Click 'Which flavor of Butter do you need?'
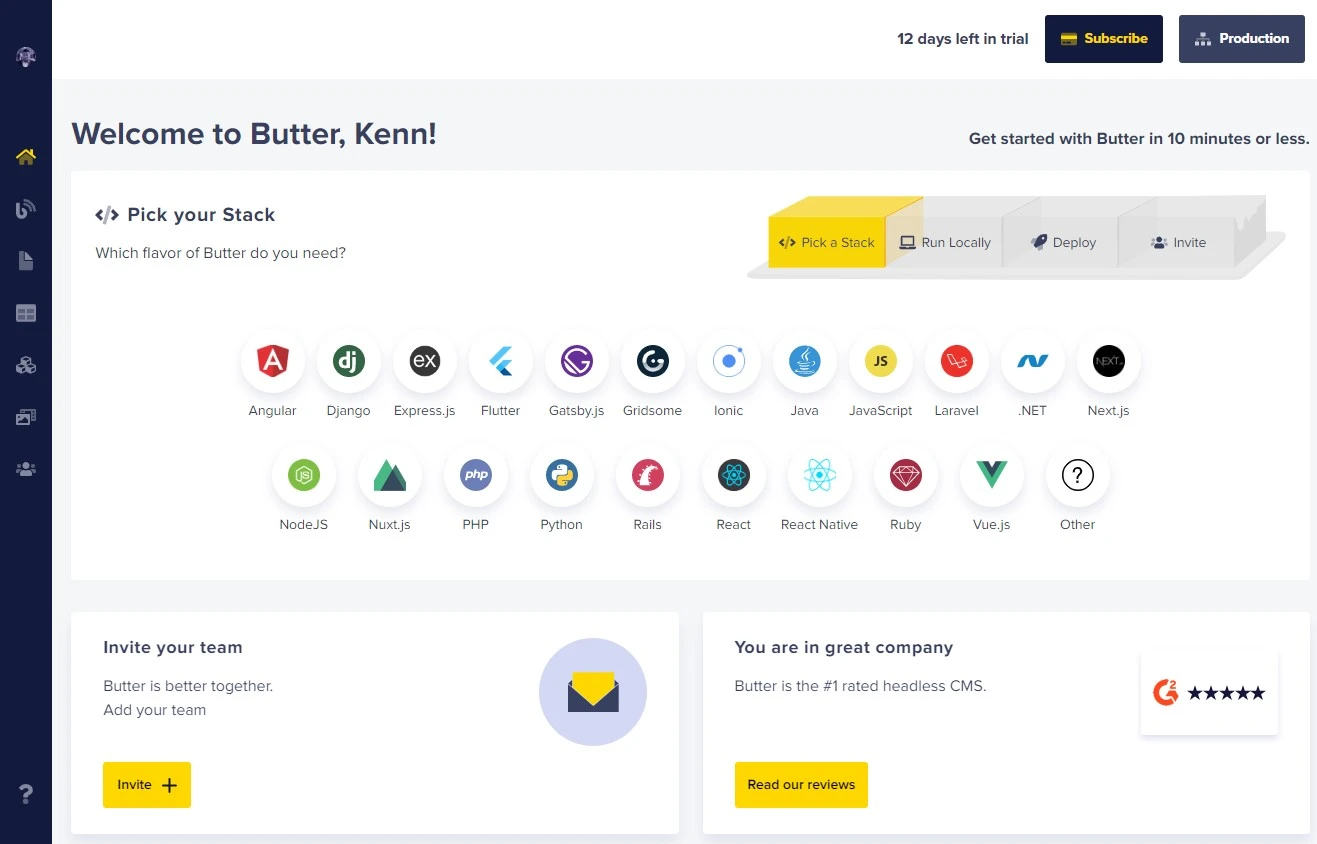Screen dimensions: 1317x844 221,253
